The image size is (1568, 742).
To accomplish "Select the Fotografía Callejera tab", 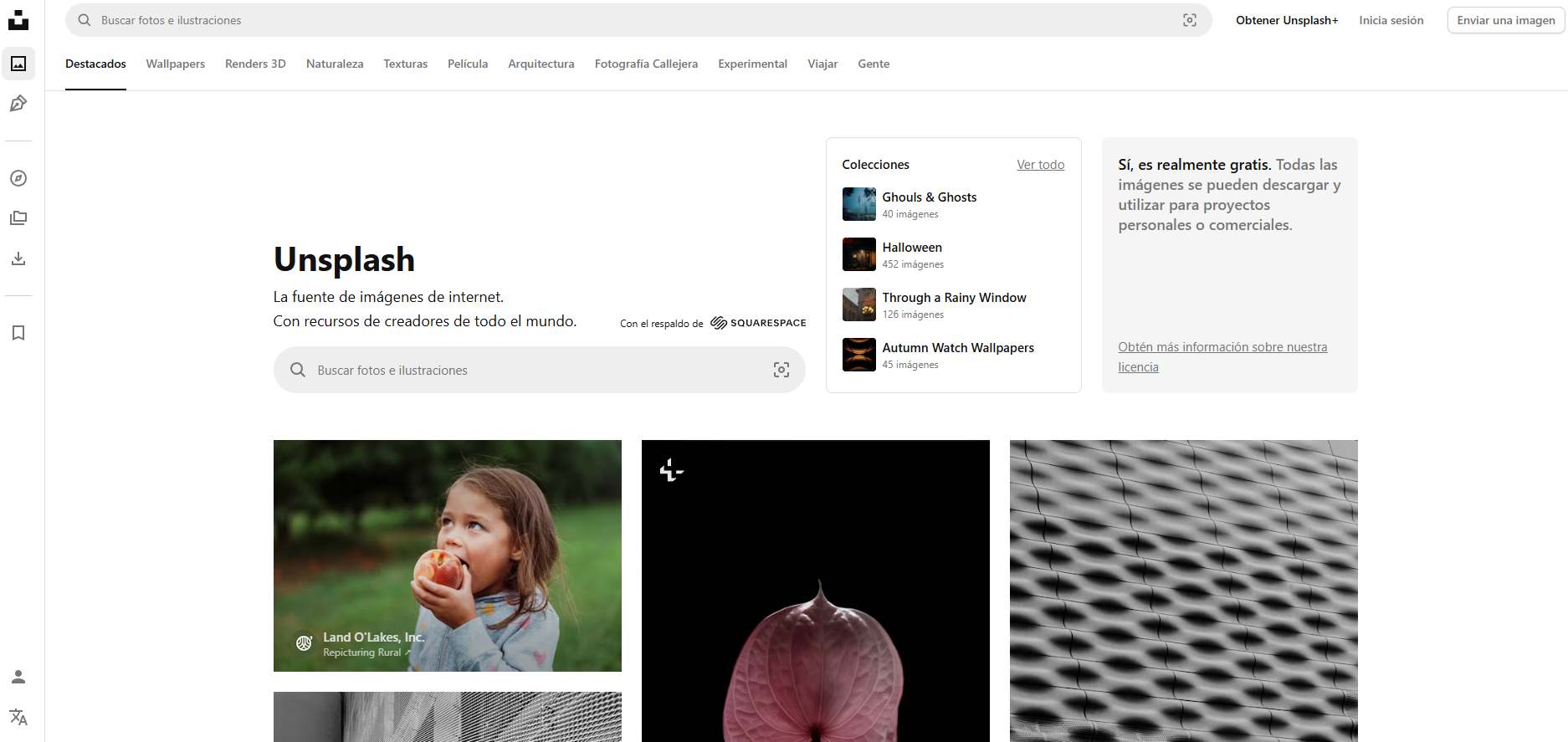I will (x=646, y=64).
